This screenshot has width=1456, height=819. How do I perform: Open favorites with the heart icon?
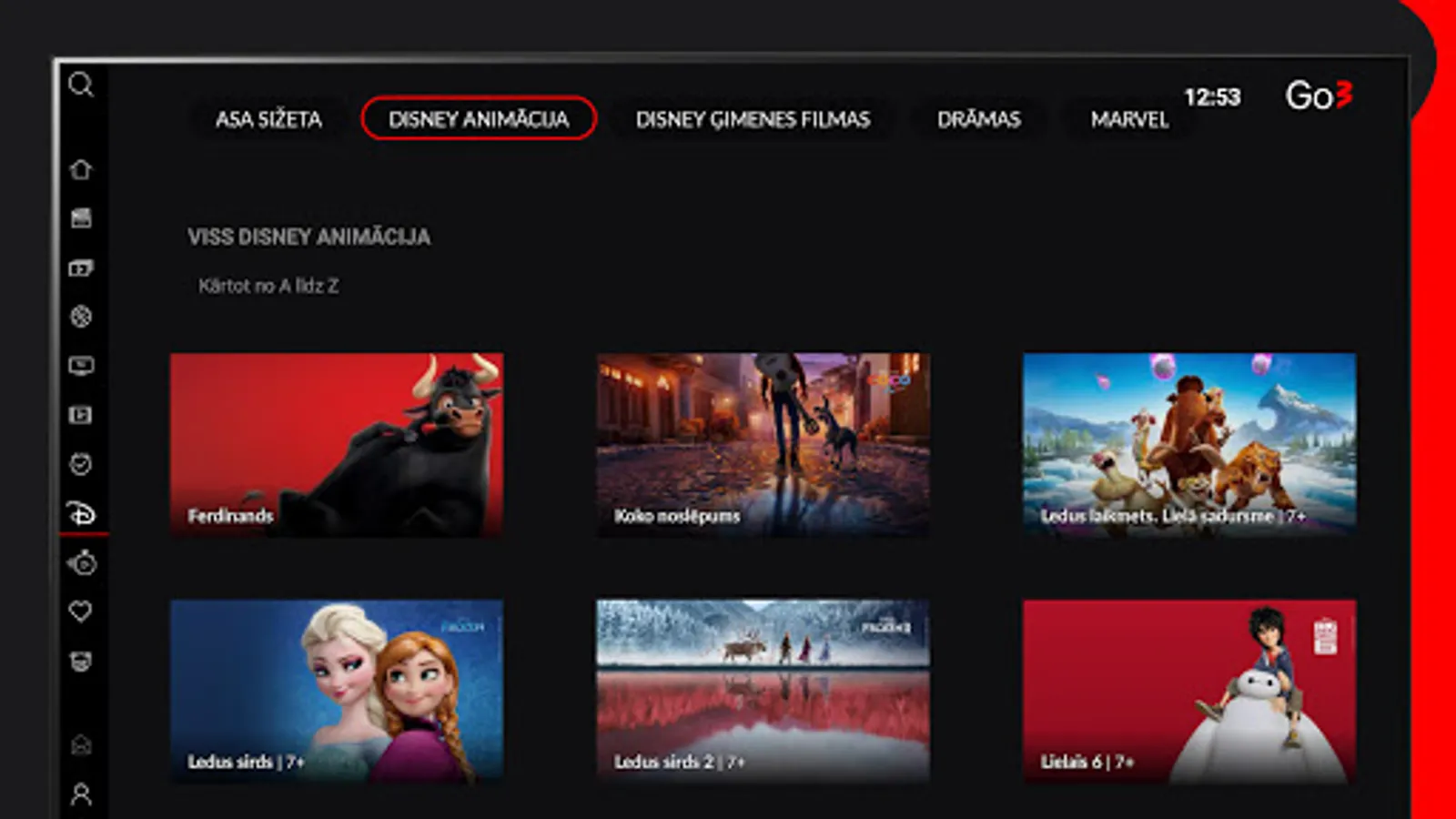81,612
